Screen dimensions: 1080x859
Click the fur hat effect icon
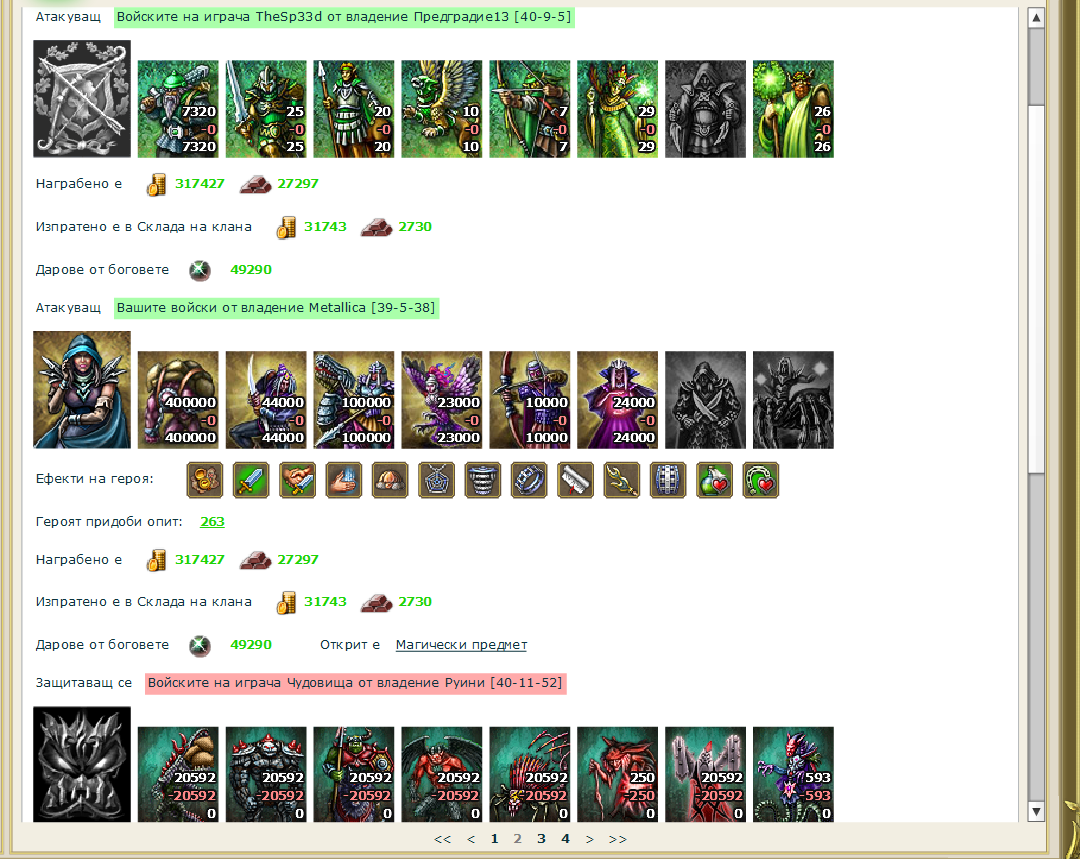point(390,479)
